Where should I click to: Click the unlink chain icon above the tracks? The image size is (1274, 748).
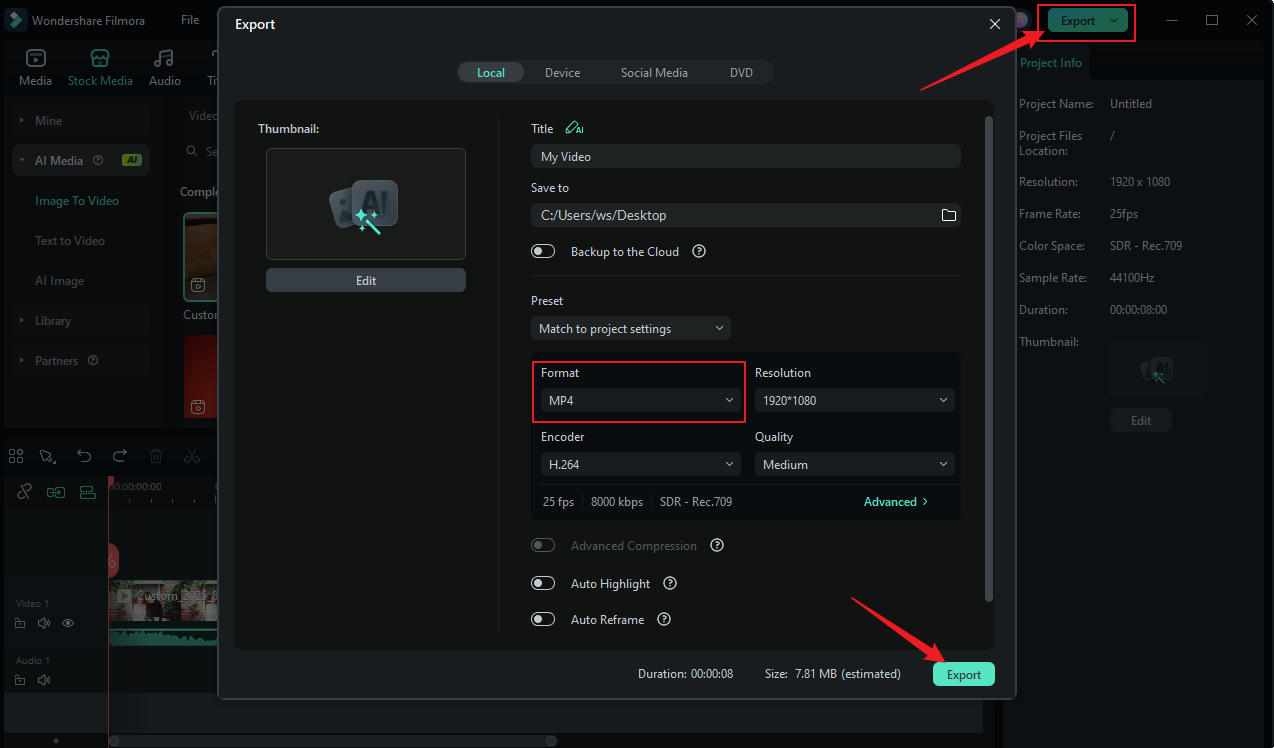(x=25, y=491)
